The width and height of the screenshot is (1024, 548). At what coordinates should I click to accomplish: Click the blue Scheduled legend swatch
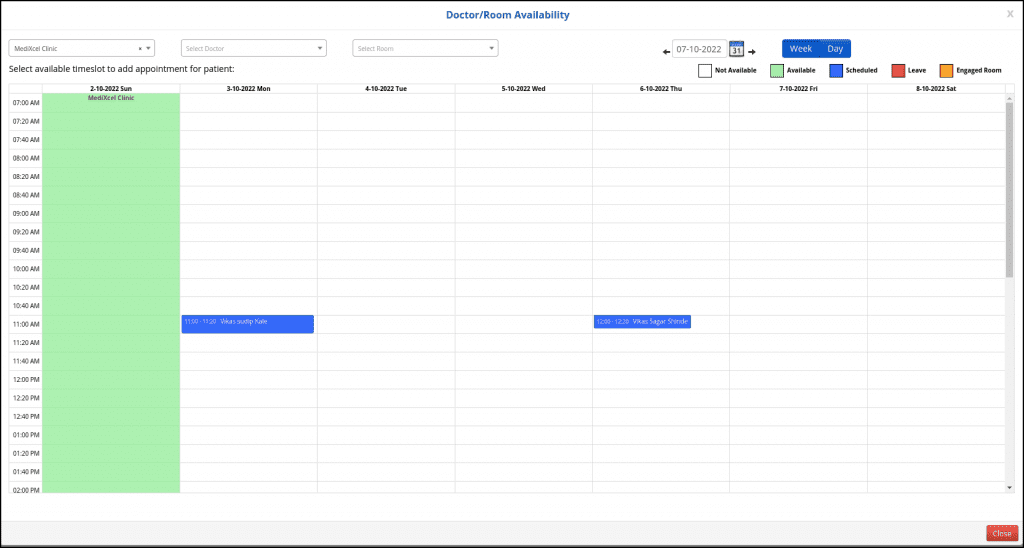click(836, 71)
